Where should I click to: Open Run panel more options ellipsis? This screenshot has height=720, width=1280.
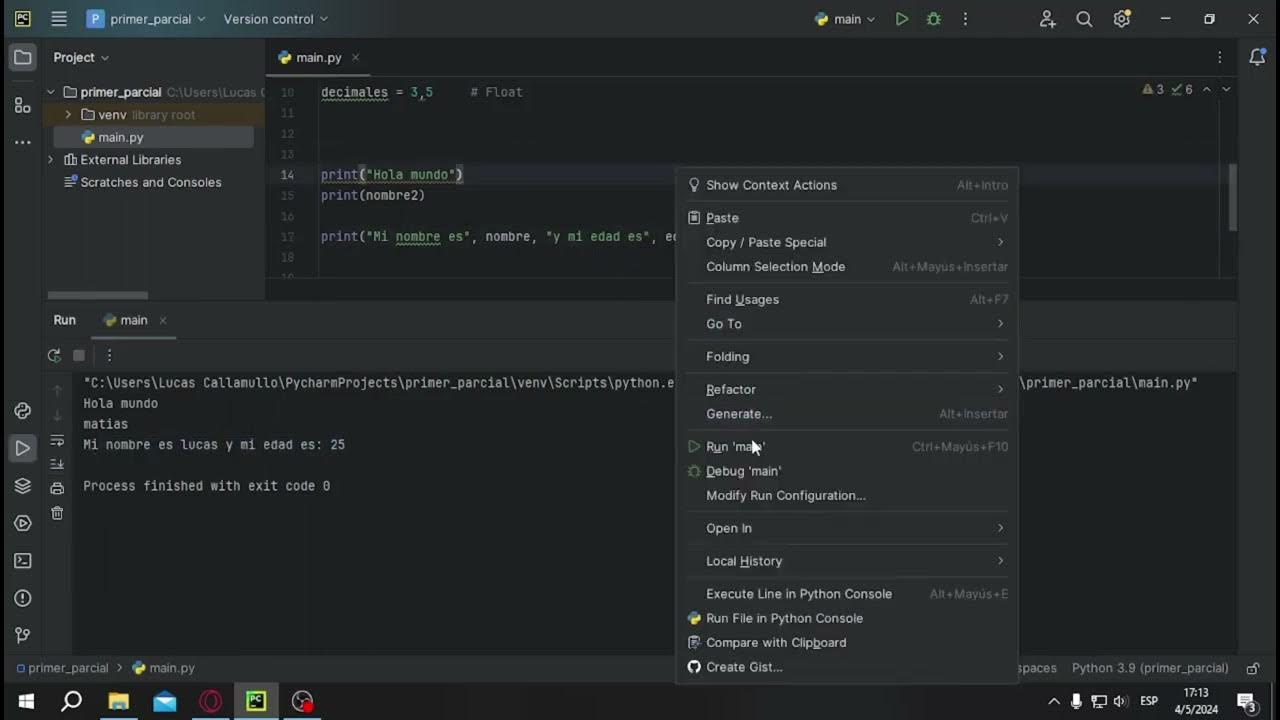pyautogui.click(x=109, y=355)
